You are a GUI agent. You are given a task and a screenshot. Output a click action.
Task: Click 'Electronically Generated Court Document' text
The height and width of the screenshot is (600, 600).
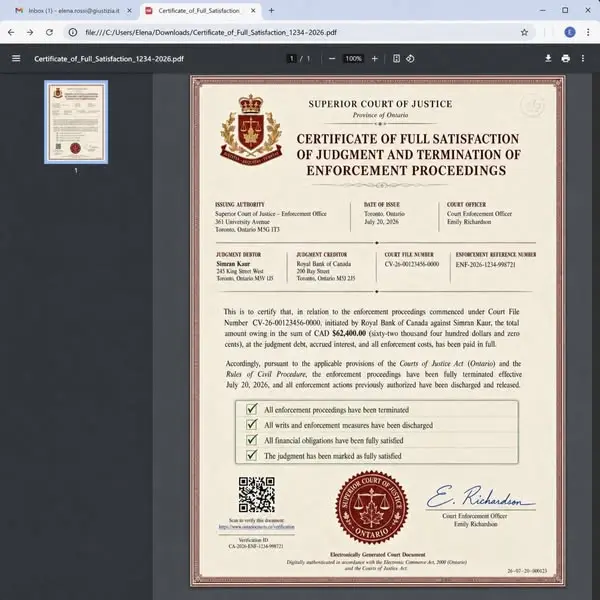click(x=377, y=554)
